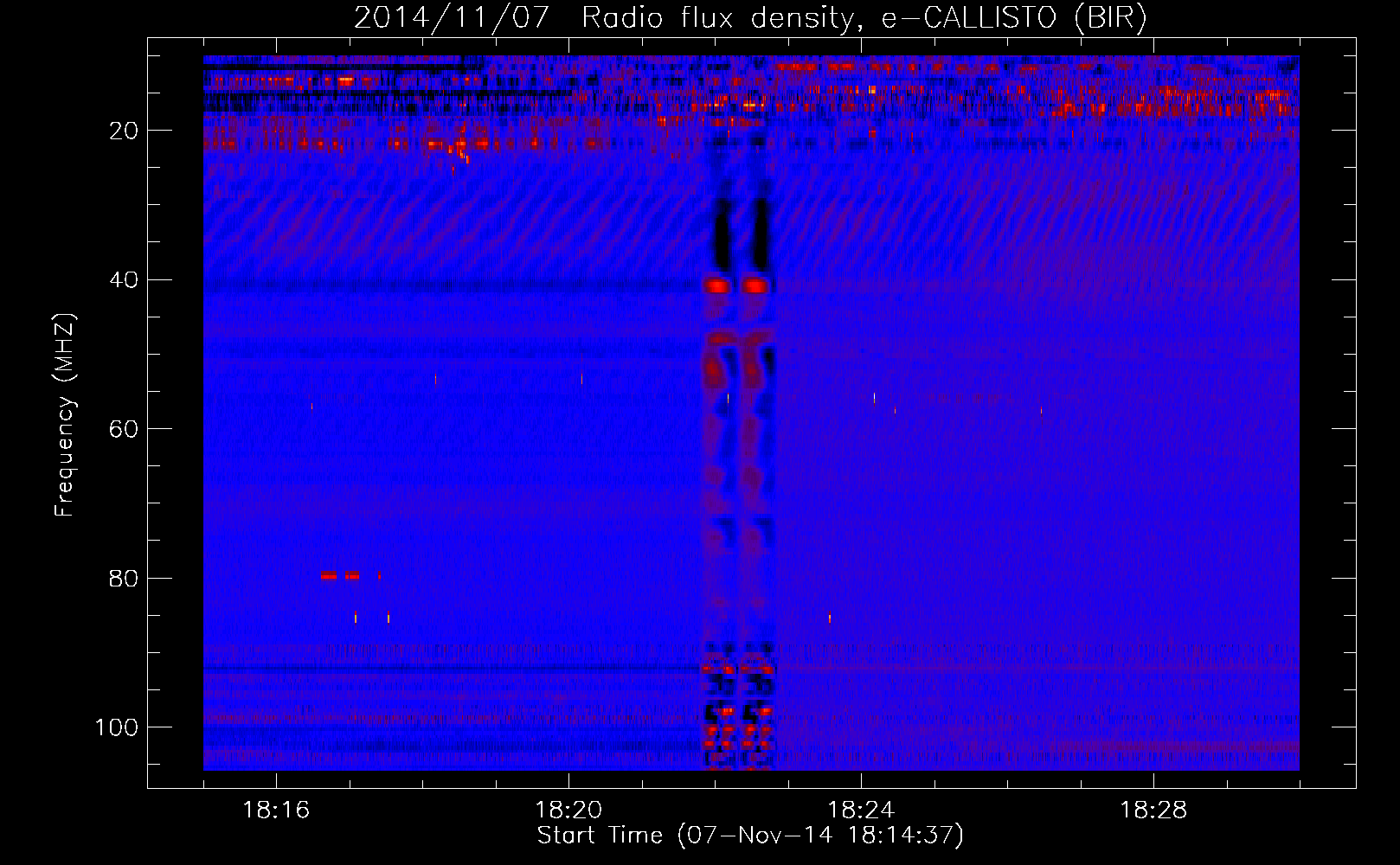Click the 18:16 time tick label

coord(276,810)
